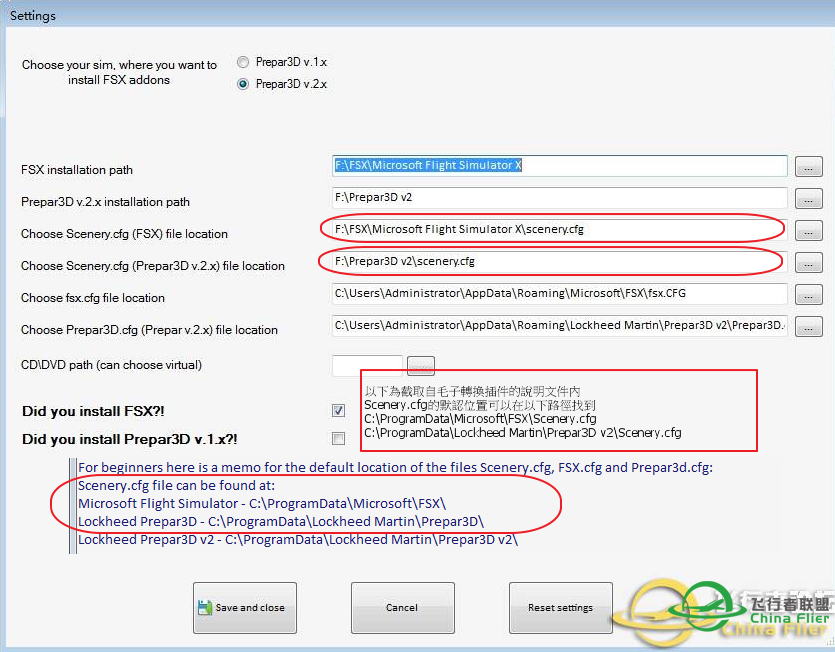Browse for Prepar3D.cfg file location

808,327
